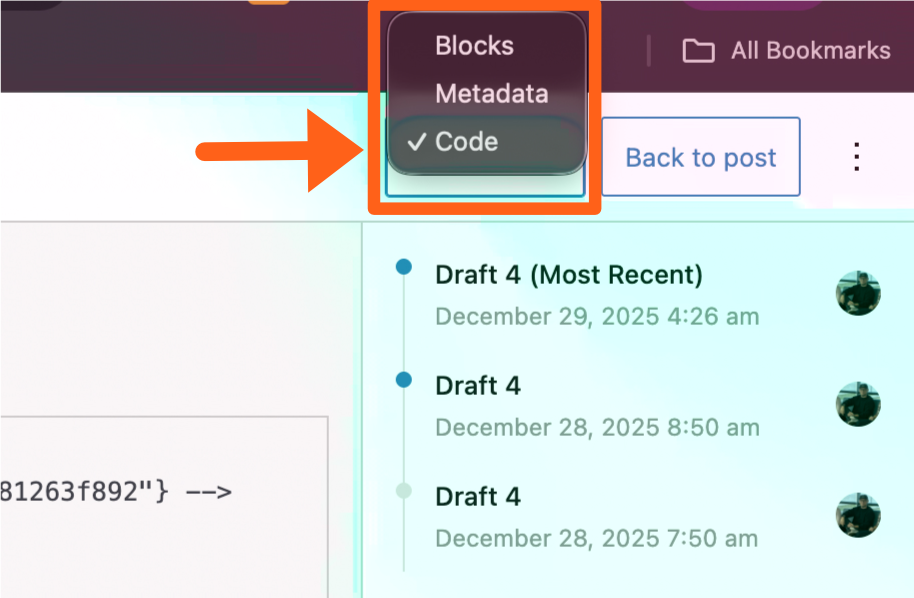Click the avatar for the 7:50 am revision
This screenshot has height=598, width=914.
[x=858, y=516]
